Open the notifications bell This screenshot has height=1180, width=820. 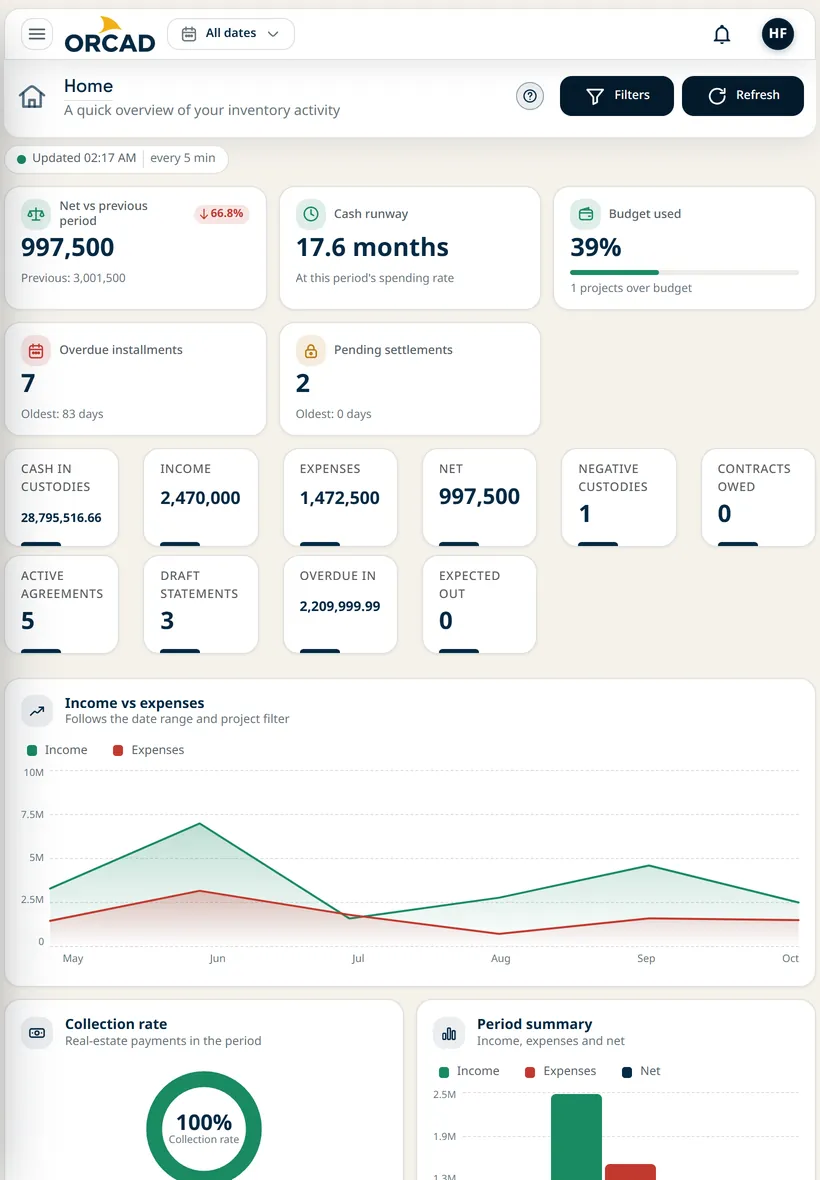coord(721,35)
